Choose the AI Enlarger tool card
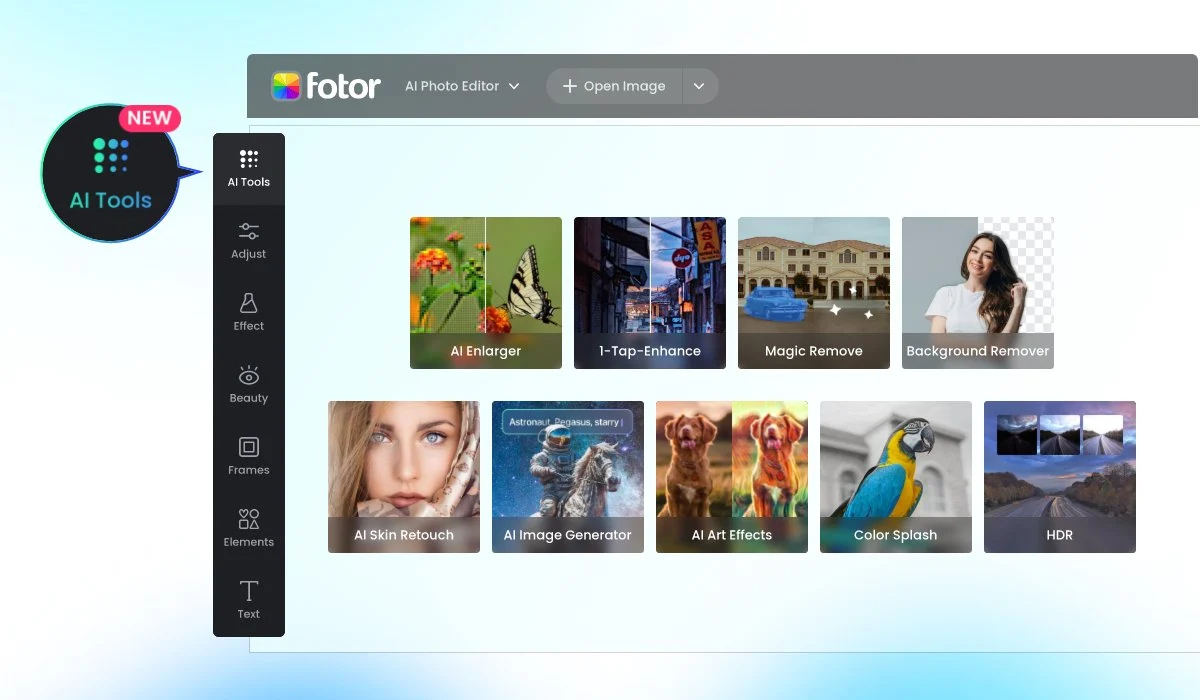Viewport: 1200px width, 700px height. tap(486, 293)
